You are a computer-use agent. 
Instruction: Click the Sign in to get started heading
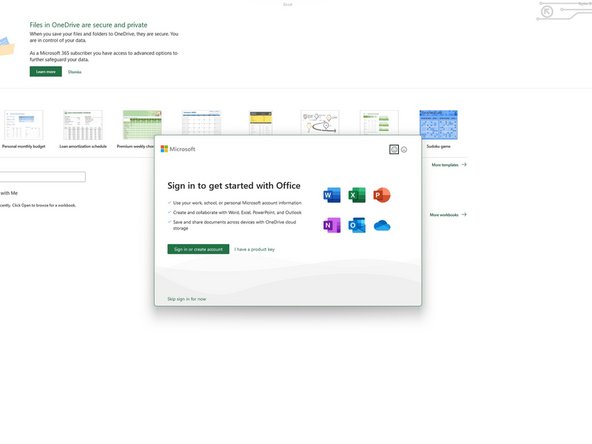coord(234,186)
